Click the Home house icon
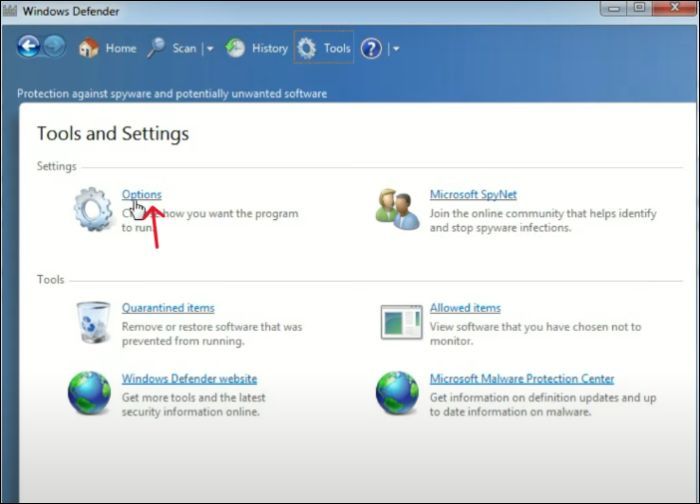The width and height of the screenshot is (700, 504). pos(88,47)
